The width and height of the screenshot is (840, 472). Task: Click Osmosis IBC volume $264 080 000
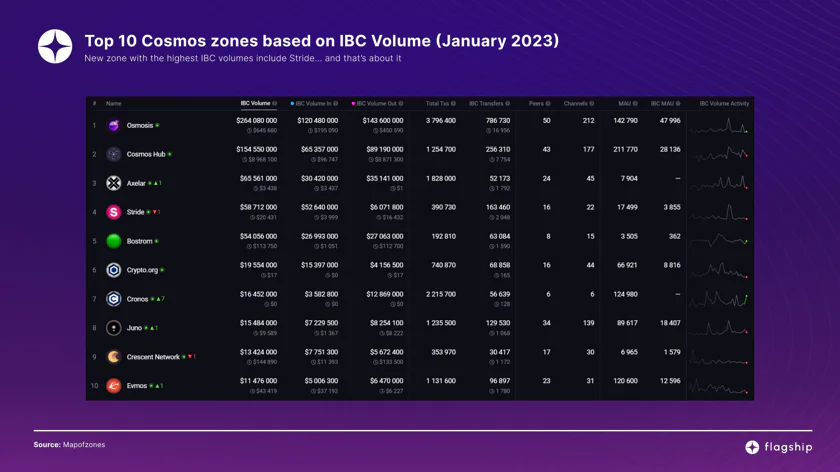(x=257, y=121)
